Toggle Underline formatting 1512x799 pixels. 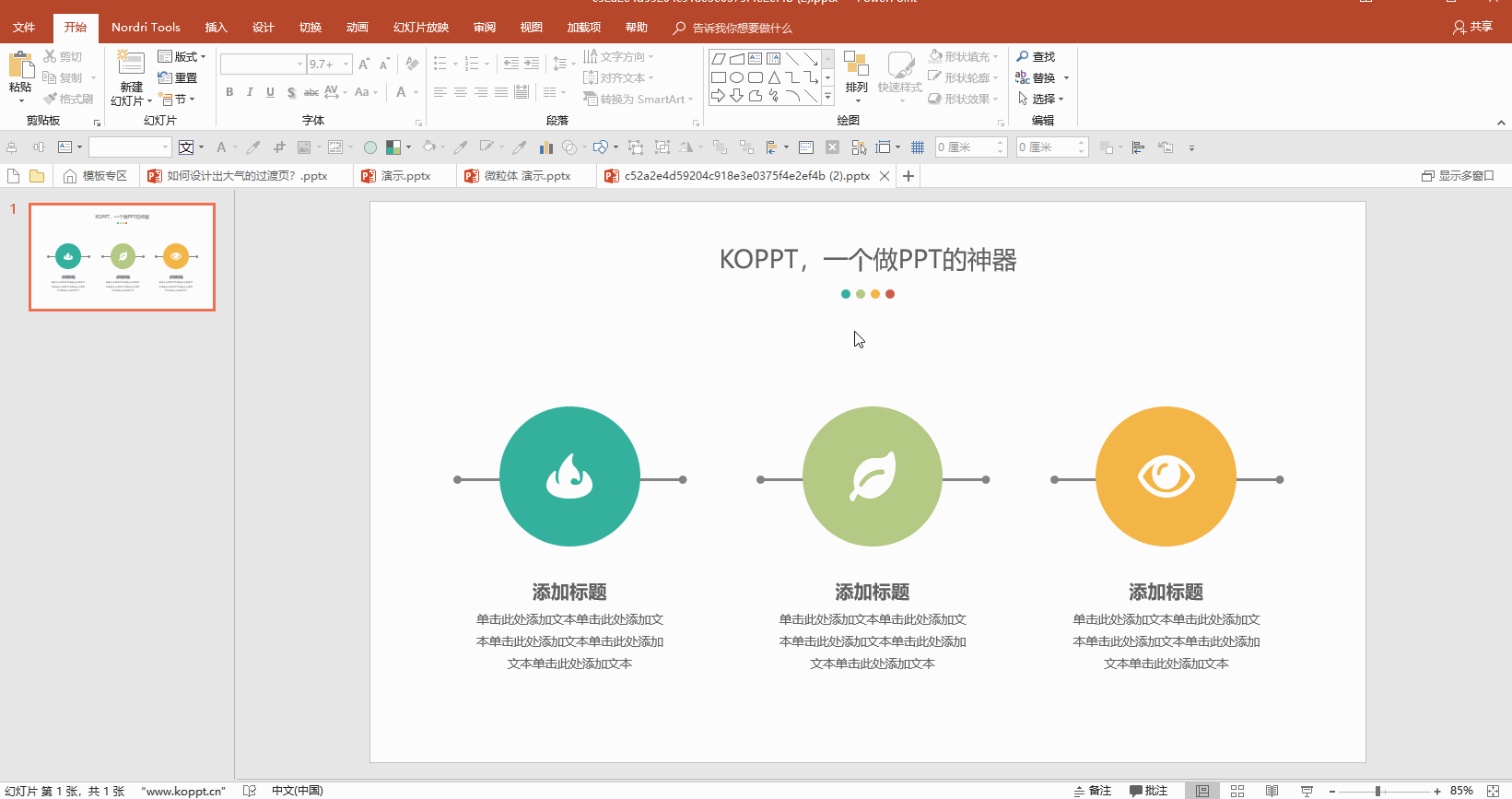tap(270, 92)
